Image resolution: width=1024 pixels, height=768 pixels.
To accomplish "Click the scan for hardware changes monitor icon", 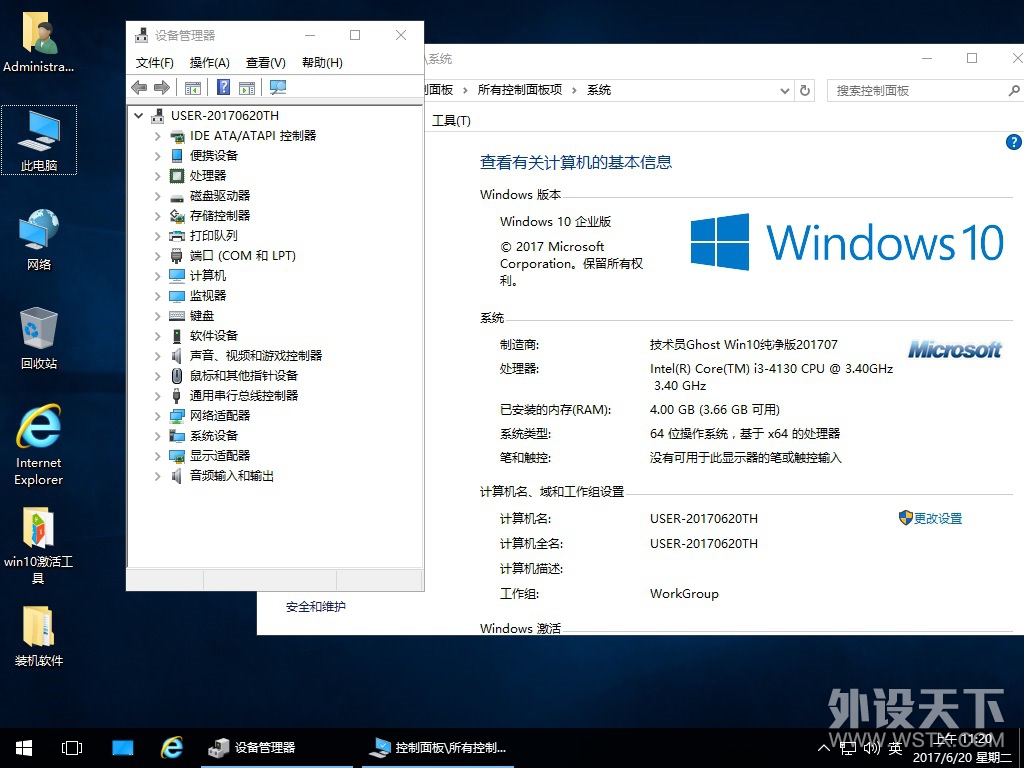I will point(278,87).
